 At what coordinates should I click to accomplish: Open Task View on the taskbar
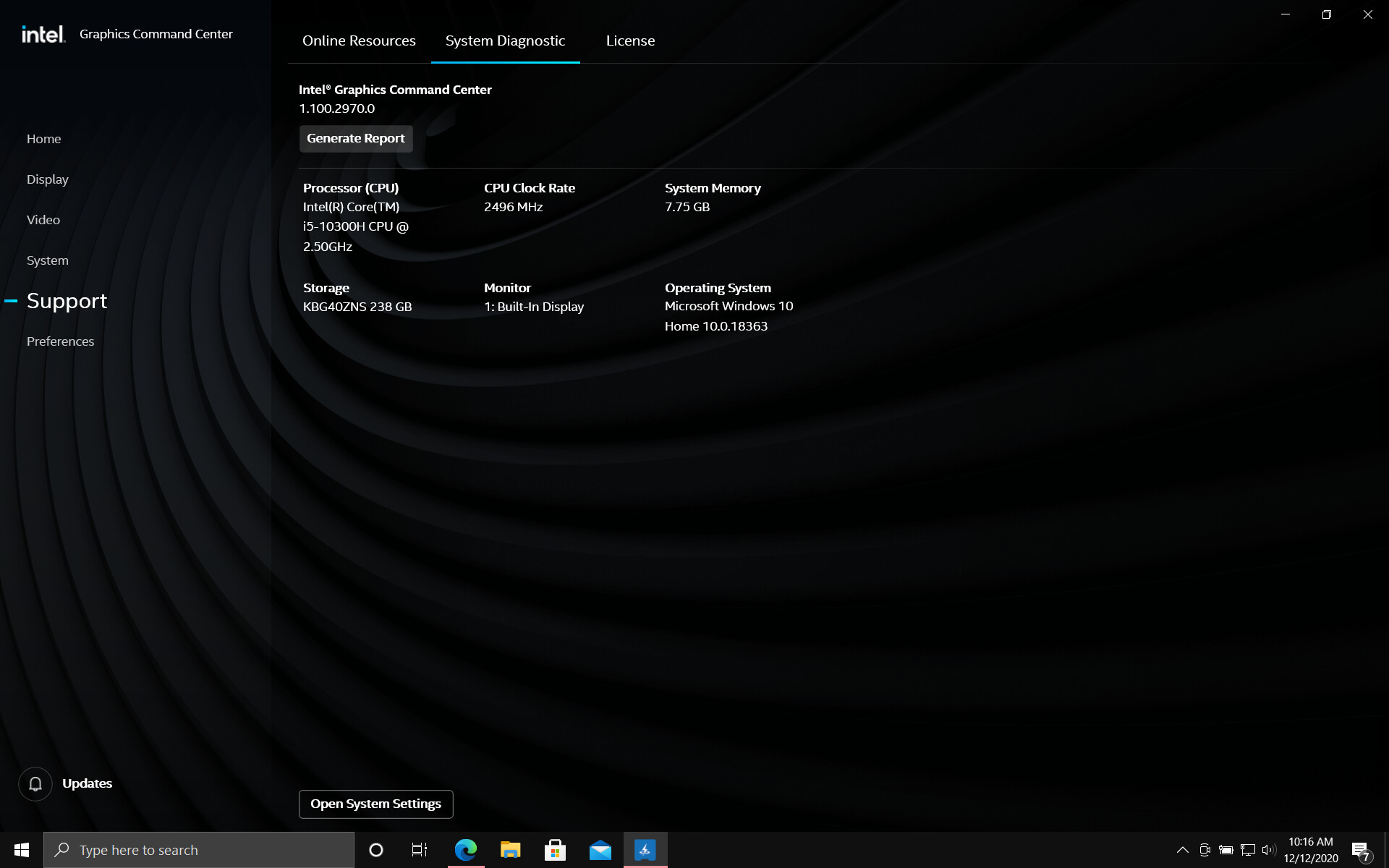click(x=420, y=850)
